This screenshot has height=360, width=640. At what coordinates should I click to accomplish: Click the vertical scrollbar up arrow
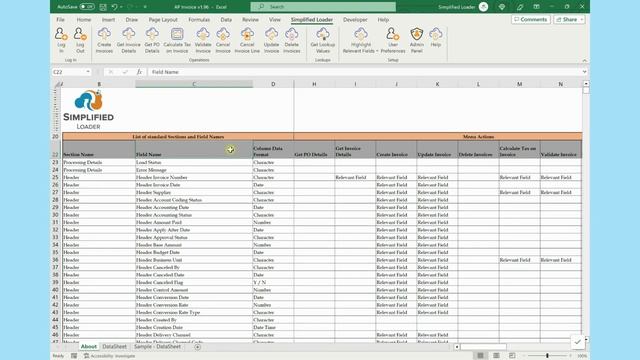pyautogui.click(x=586, y=84)
